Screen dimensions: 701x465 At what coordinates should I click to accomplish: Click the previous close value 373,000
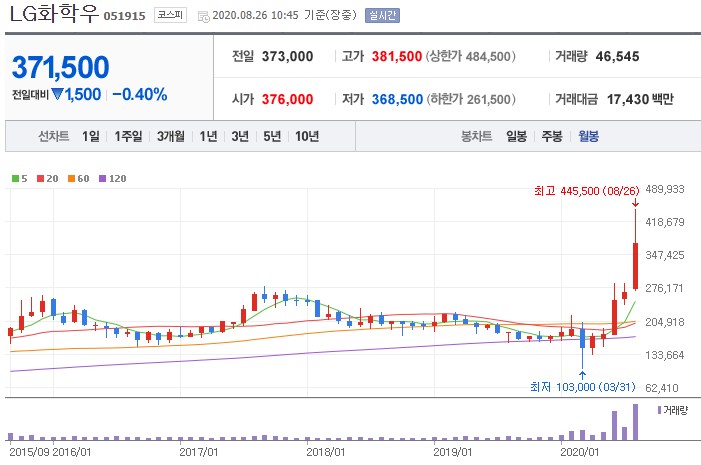(x=287, y=56)
